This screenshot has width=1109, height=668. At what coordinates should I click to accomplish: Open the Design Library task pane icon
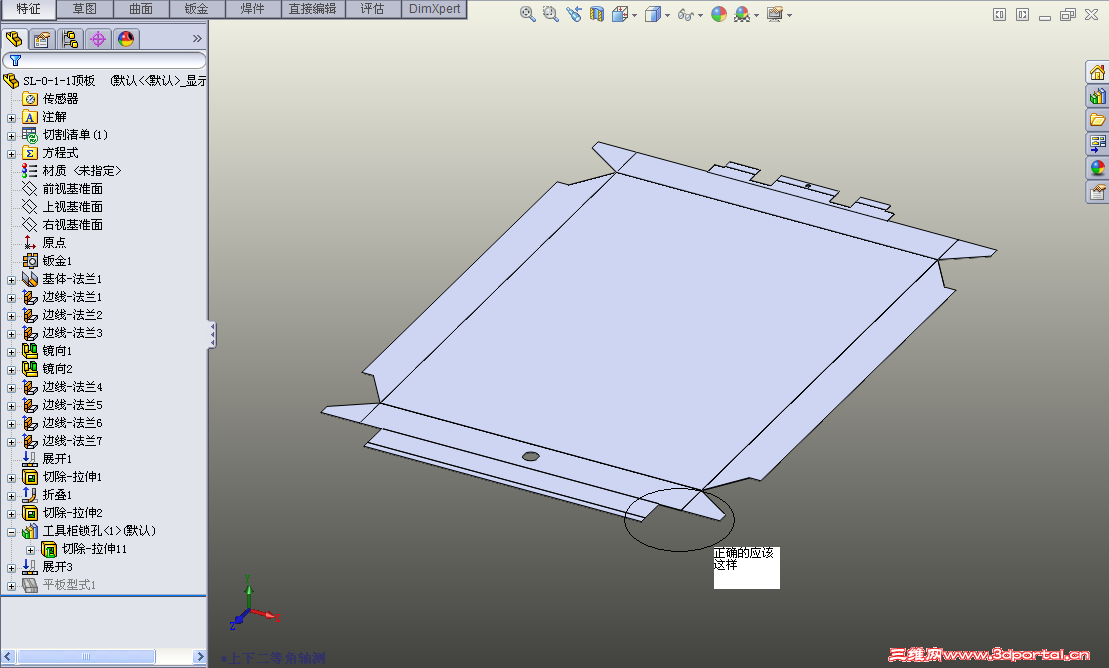click(1097, 96)
